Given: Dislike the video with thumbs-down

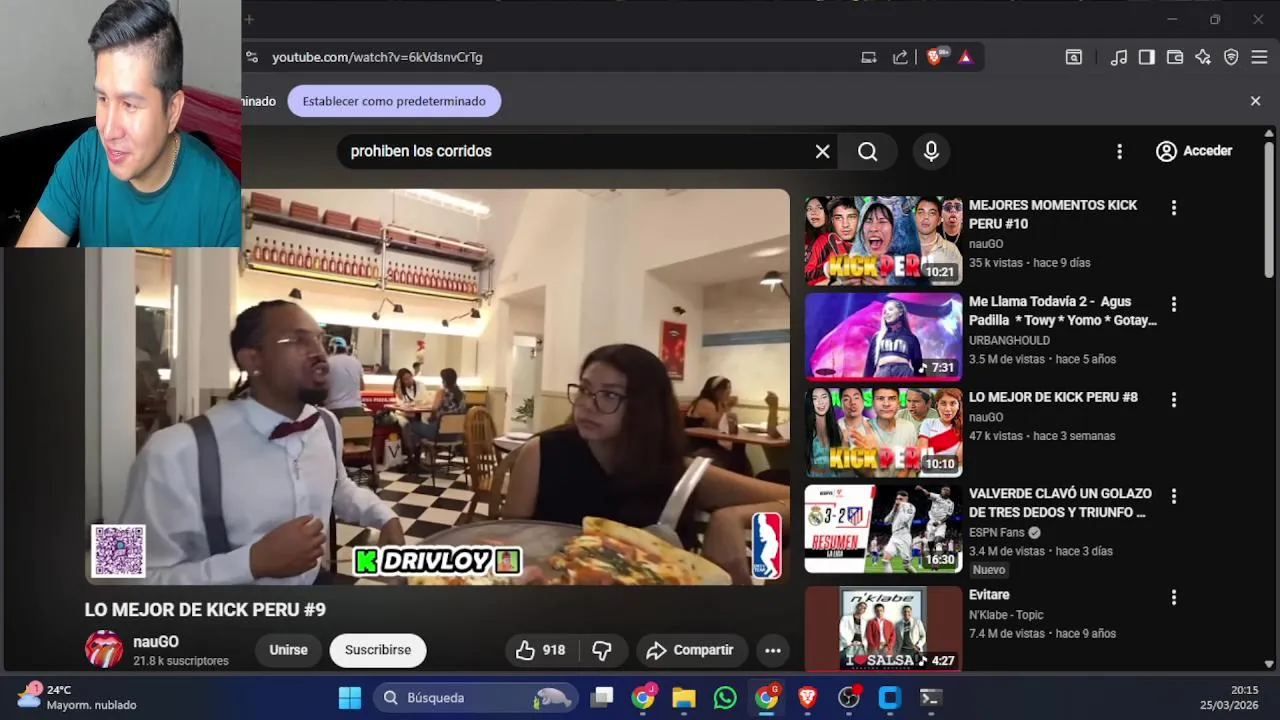Looking at the screenshot, I should (601, 650).
